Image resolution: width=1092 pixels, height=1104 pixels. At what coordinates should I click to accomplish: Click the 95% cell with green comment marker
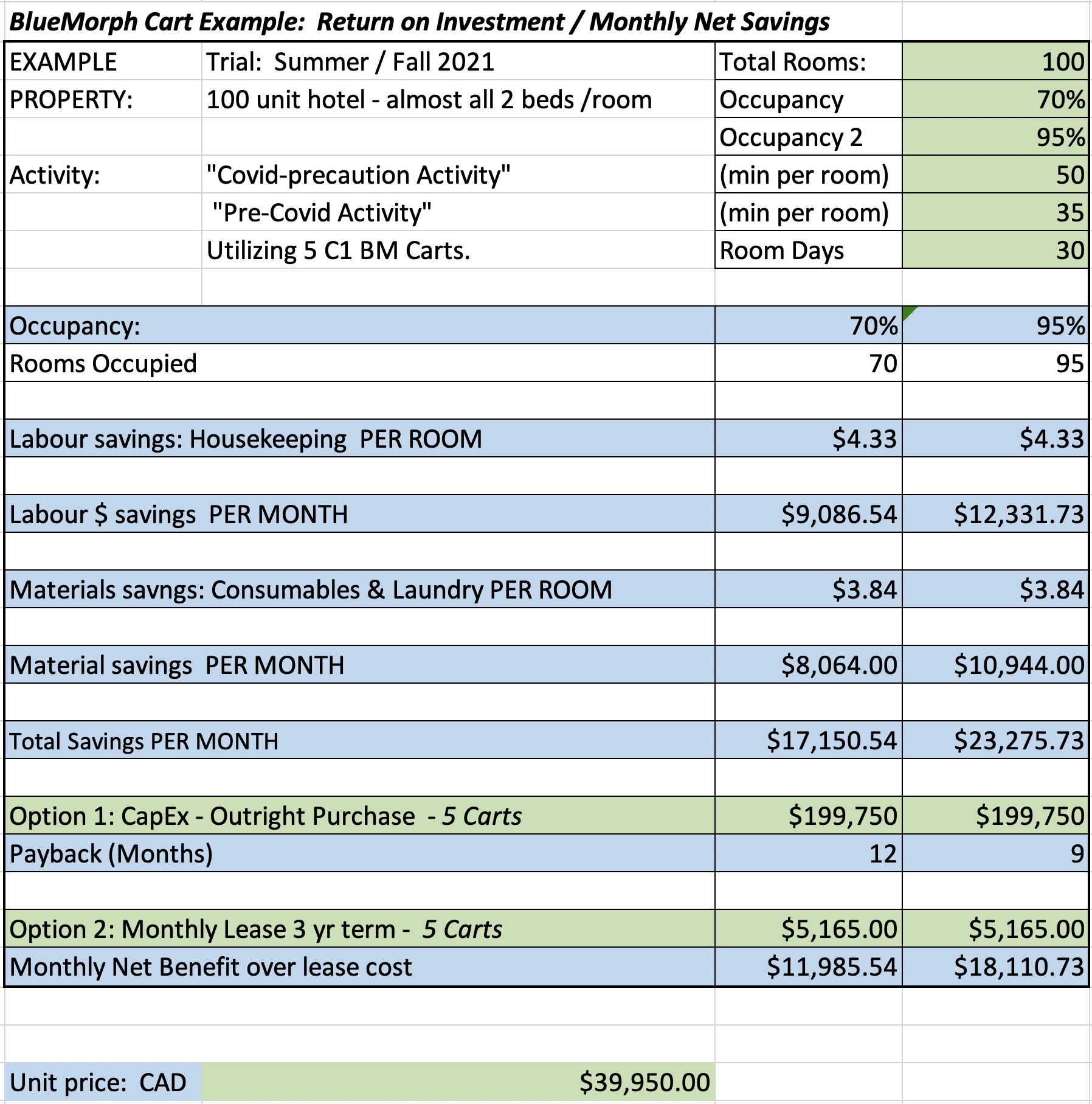click(995, 325)
